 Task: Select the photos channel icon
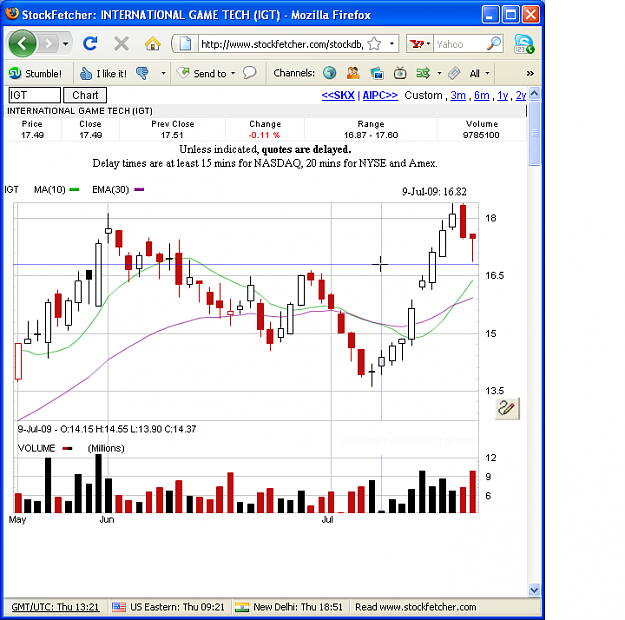click(377, 73)
